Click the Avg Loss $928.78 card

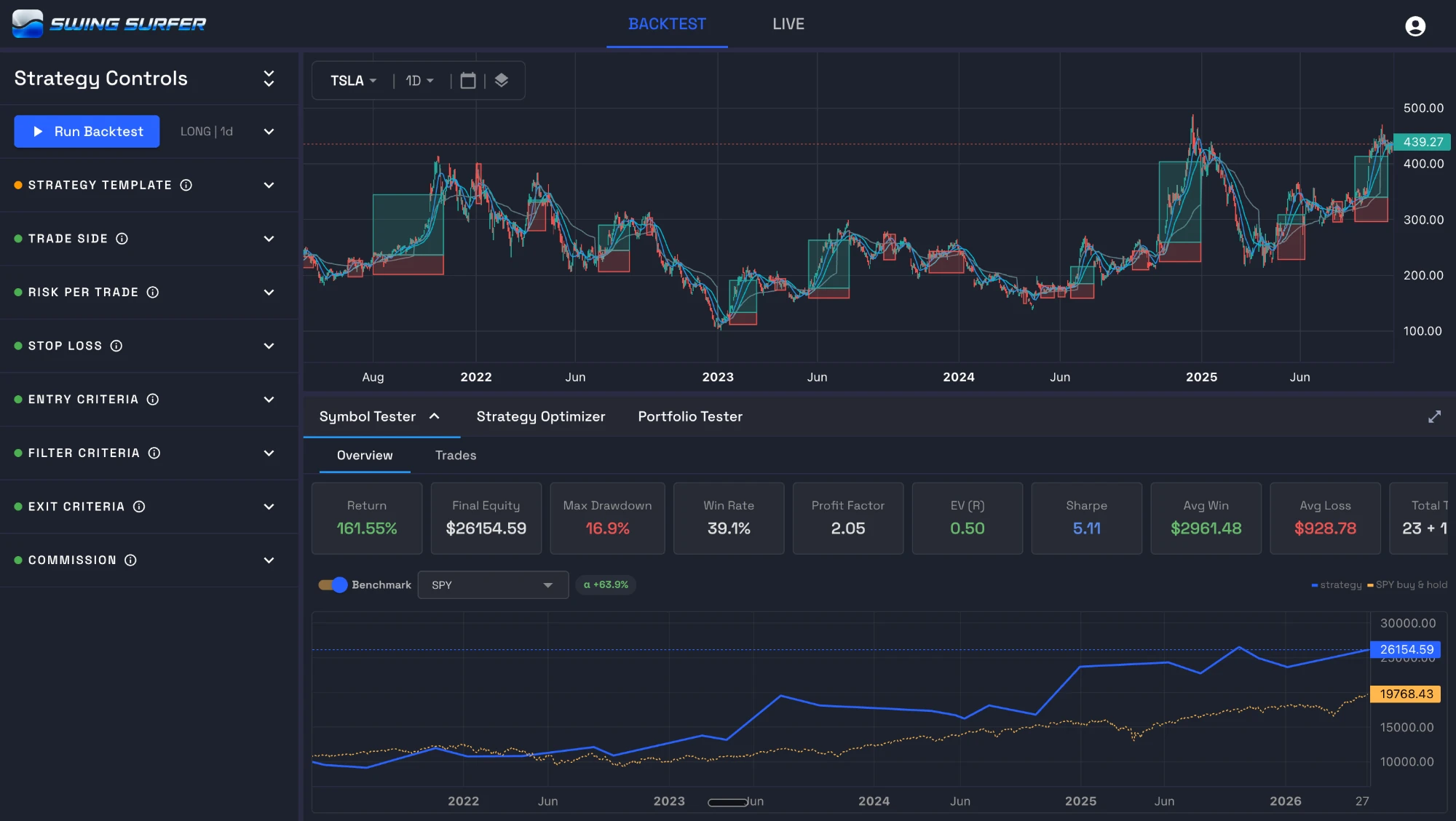(1326, 518)
